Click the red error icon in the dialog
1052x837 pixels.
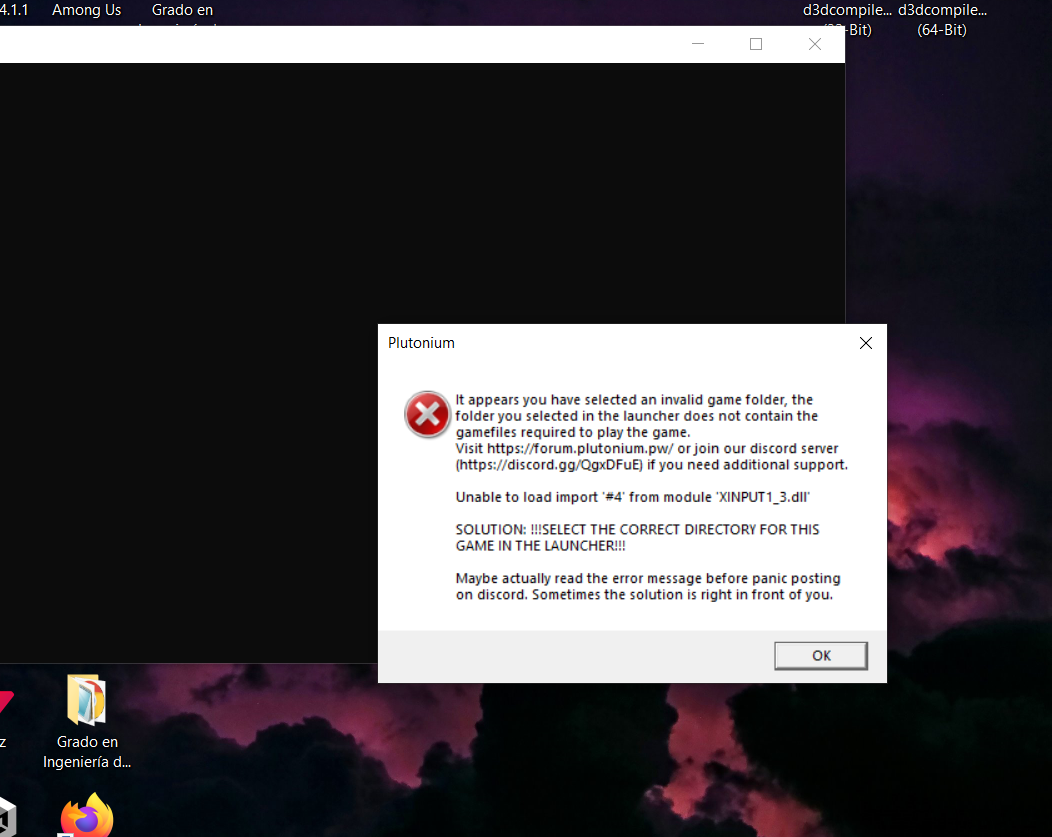427,414
